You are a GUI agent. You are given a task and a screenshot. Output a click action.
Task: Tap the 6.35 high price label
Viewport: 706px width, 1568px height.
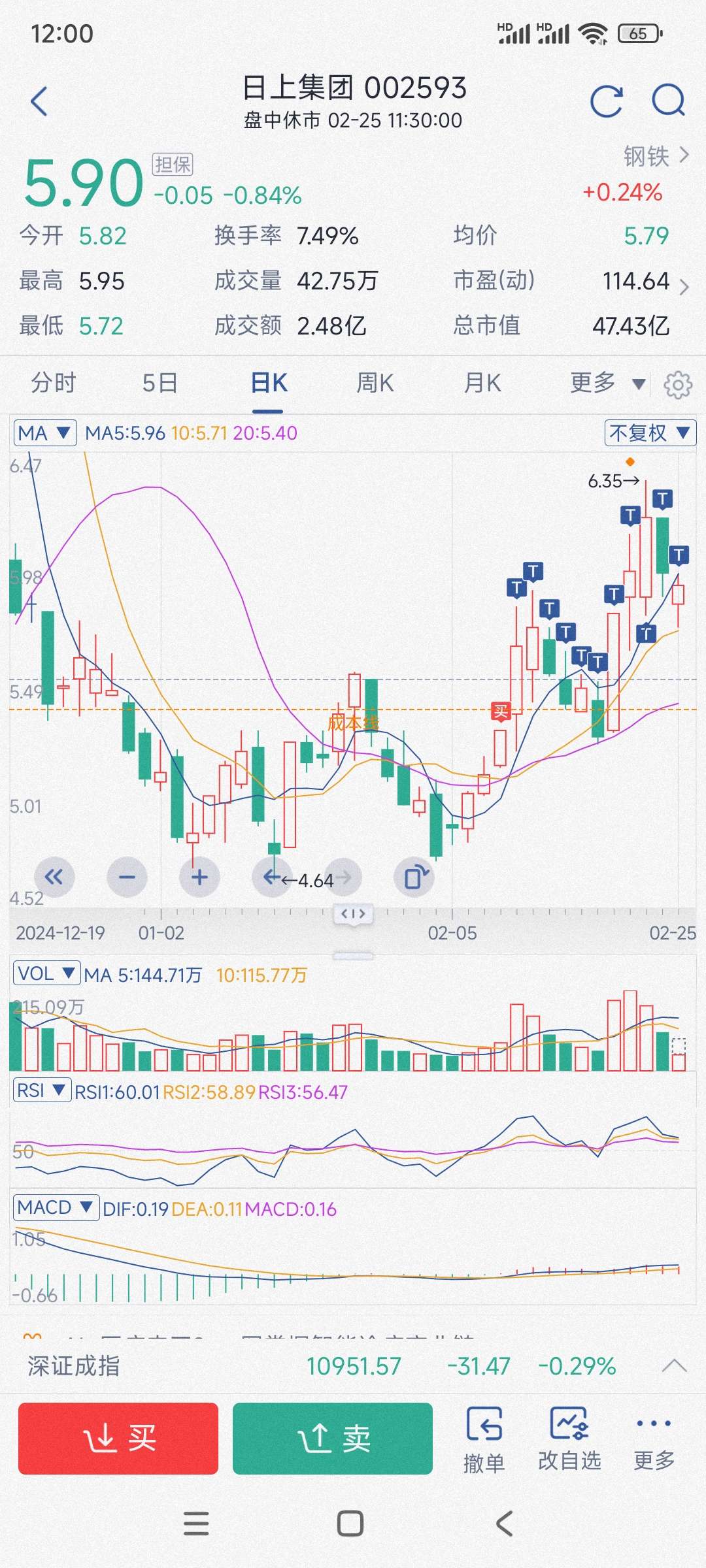coord(613,481)
